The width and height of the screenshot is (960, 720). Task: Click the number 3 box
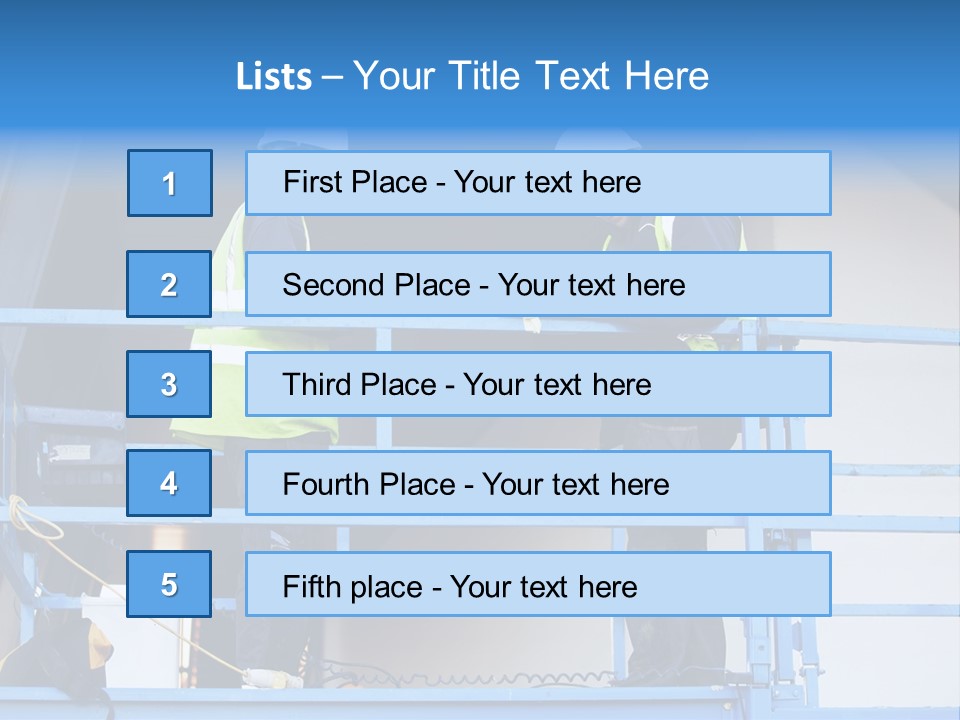169,384
